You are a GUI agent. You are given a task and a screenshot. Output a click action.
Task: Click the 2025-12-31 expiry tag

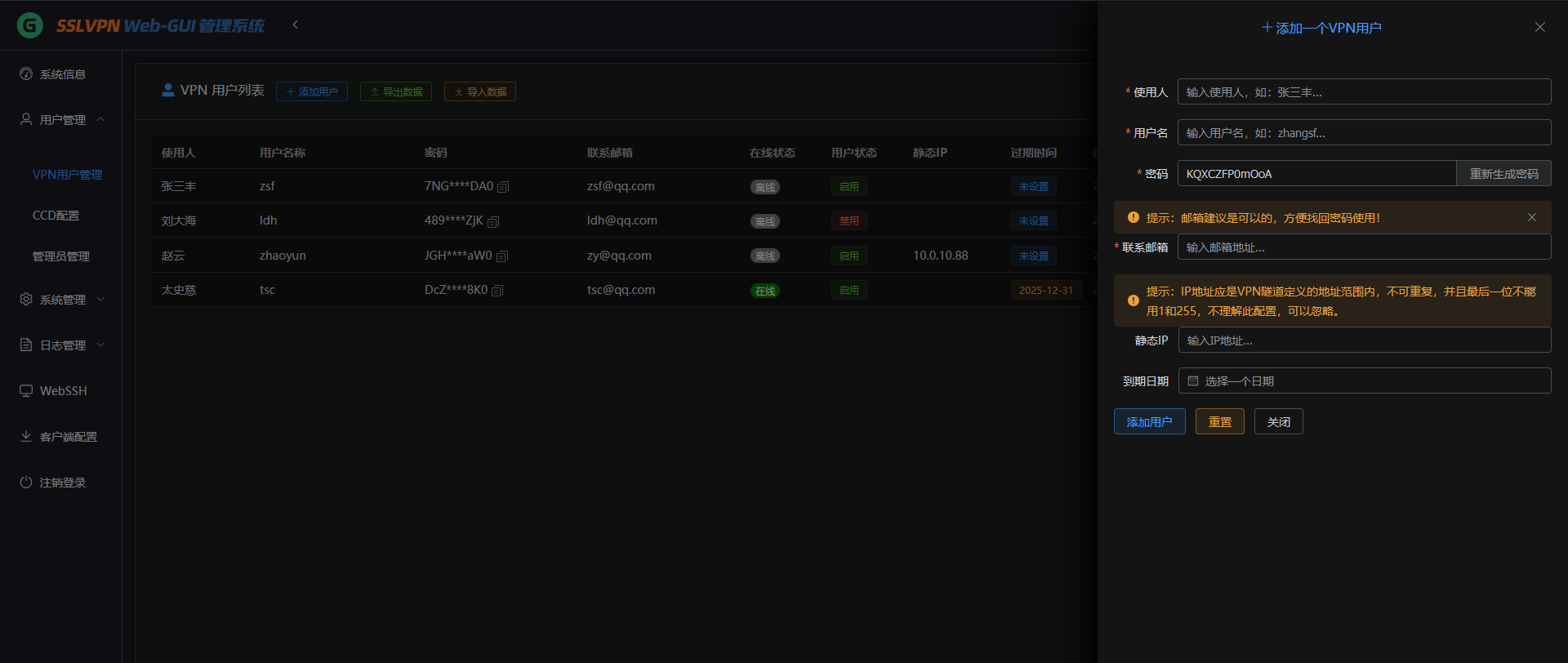point(1046,290)
